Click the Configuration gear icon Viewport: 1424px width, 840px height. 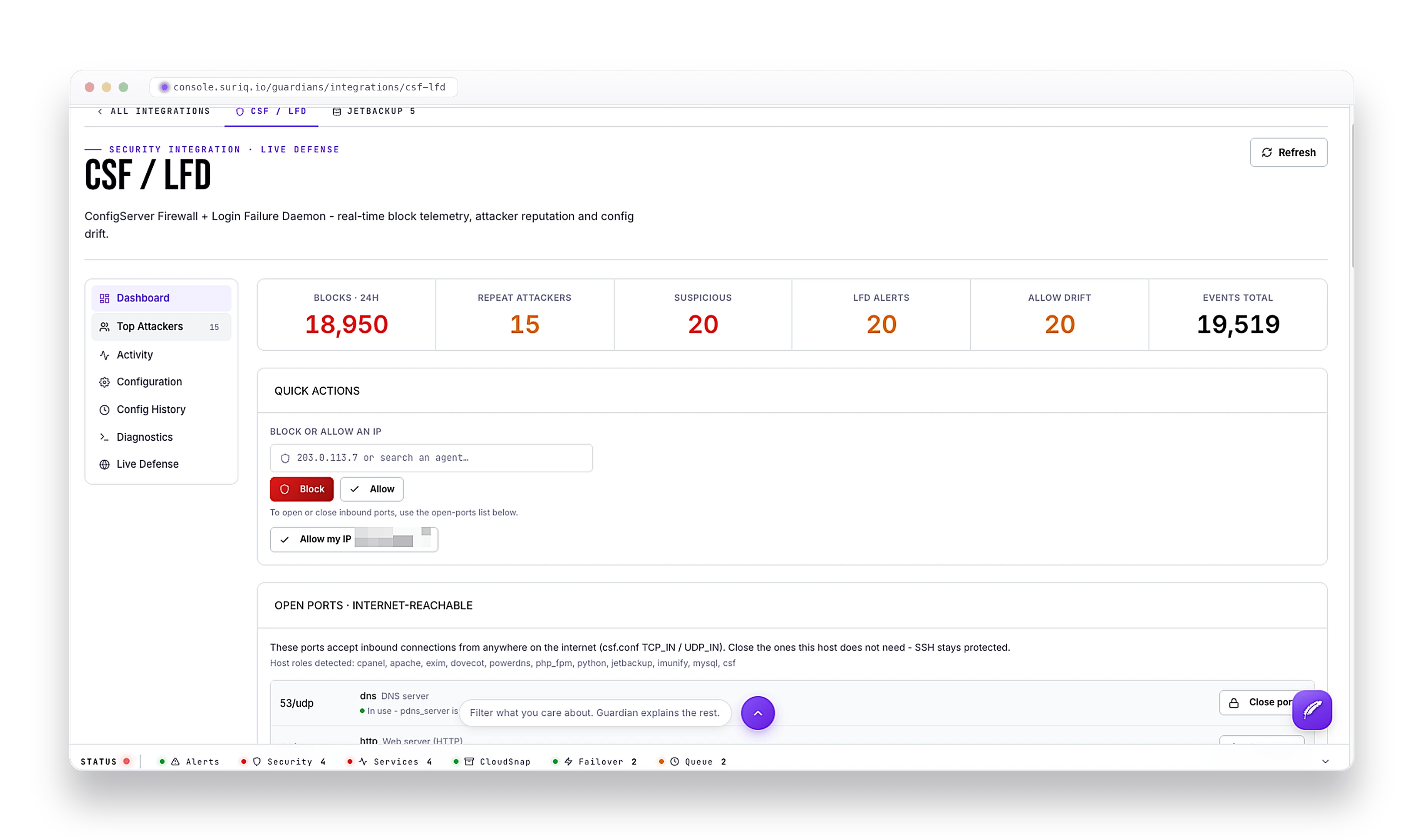pos(105,382)
